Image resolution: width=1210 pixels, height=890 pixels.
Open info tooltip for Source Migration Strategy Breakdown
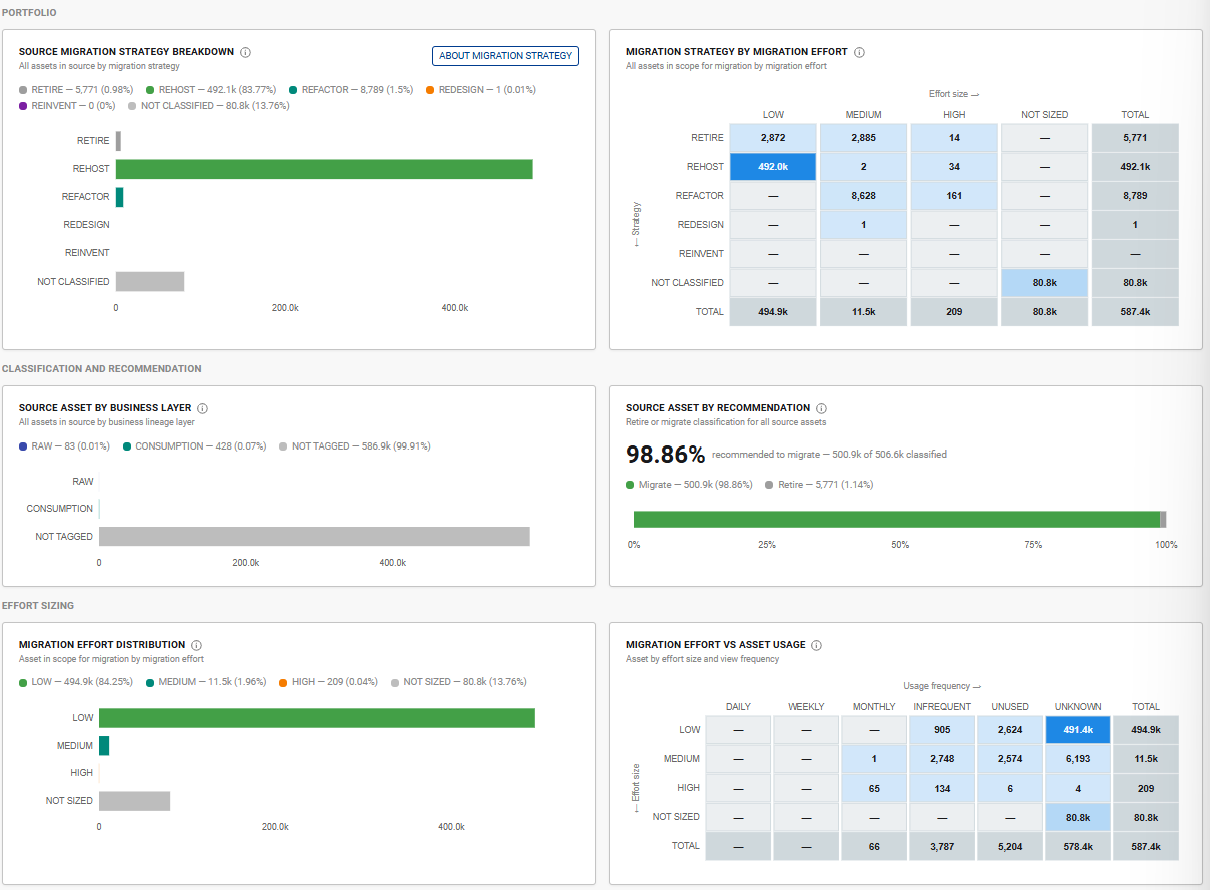pos(245,52)
